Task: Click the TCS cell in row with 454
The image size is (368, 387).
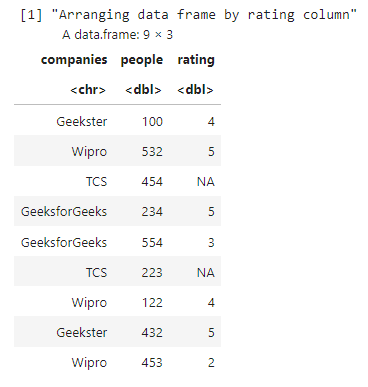Action: coord(96,182)
